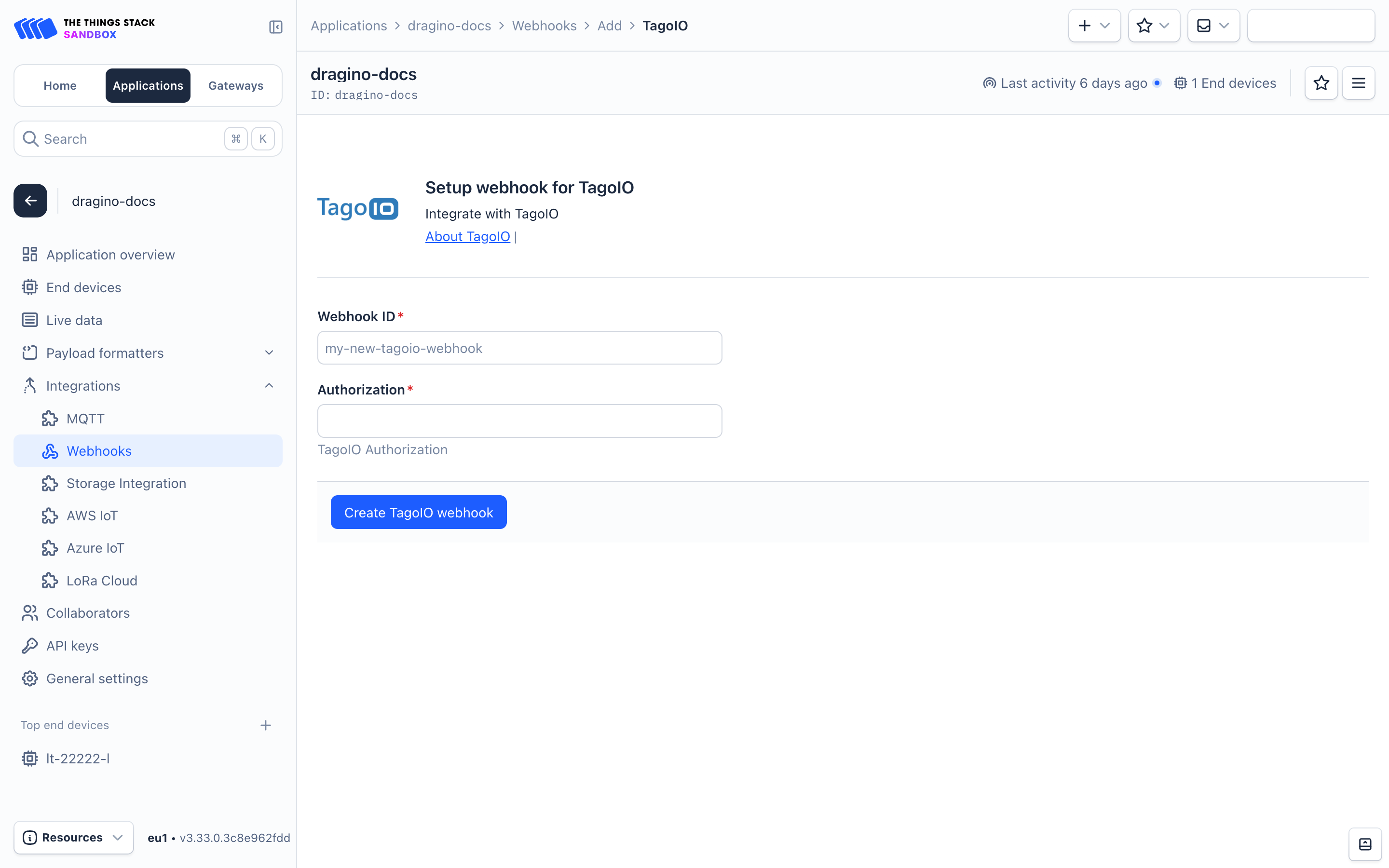Focus the Webhook ID field

519,348
